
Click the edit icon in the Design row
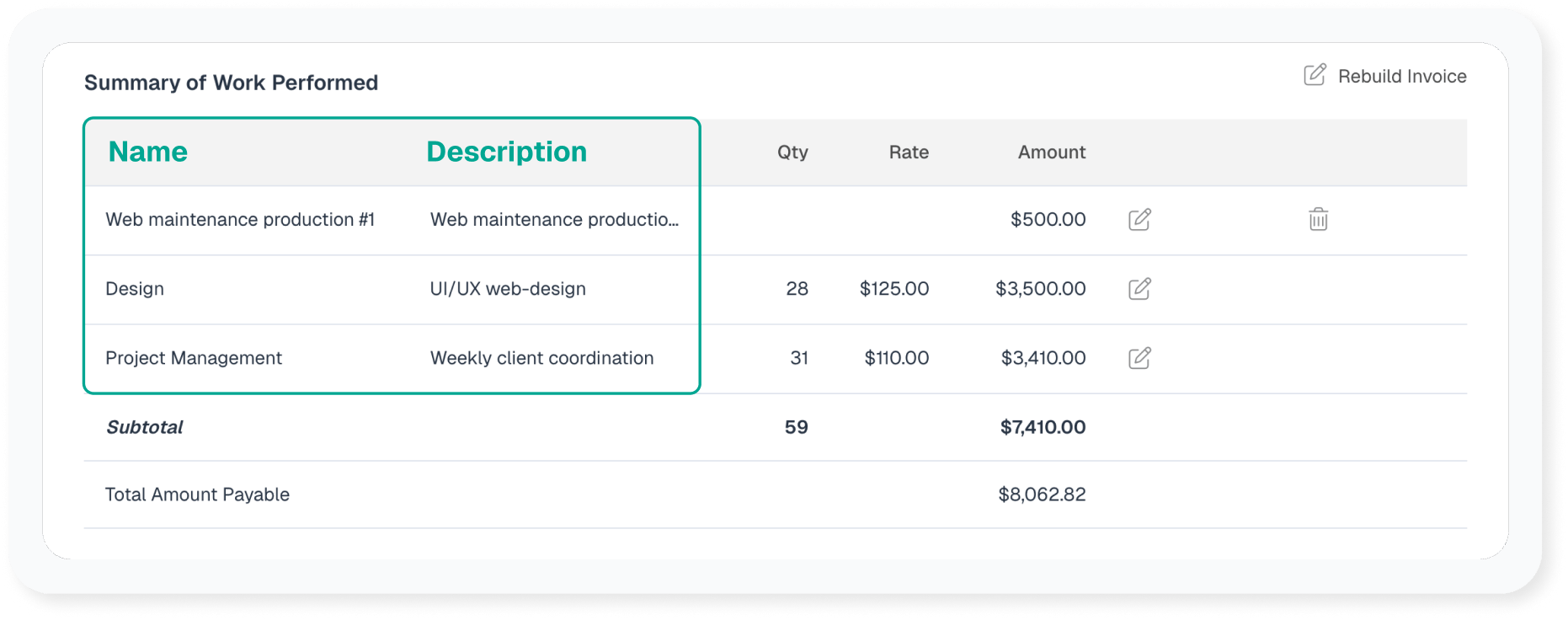[x=1139, y=289]
